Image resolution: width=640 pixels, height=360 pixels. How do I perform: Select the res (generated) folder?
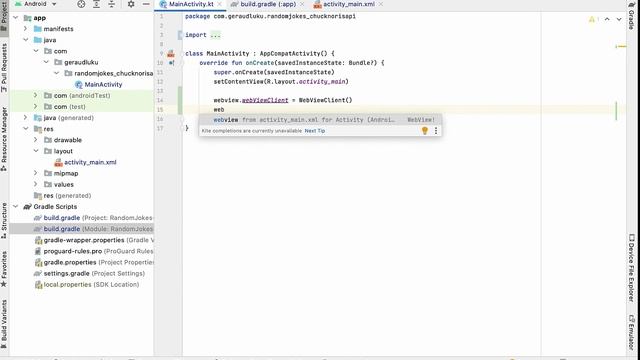[x=62, y=196]
